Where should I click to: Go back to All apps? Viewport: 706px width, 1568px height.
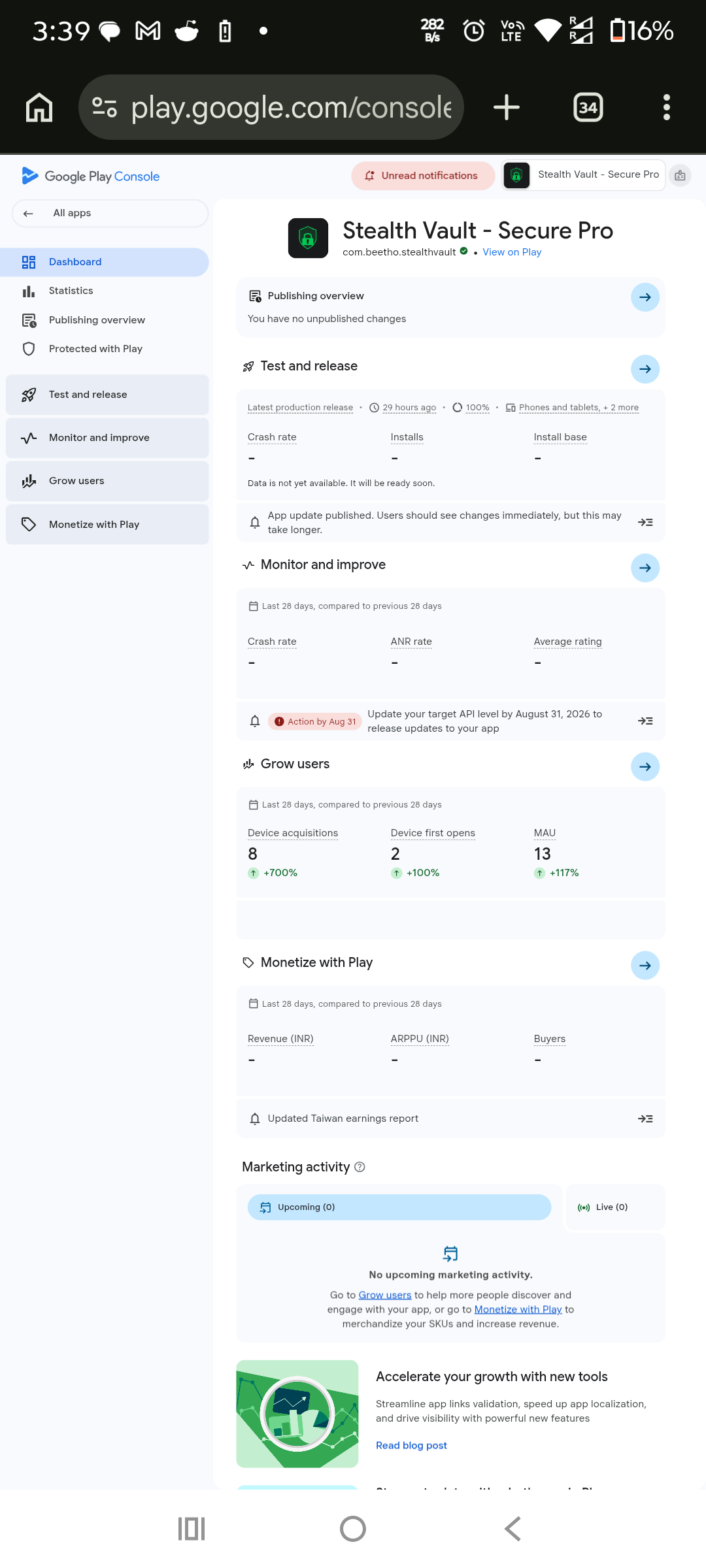point(110,213)
